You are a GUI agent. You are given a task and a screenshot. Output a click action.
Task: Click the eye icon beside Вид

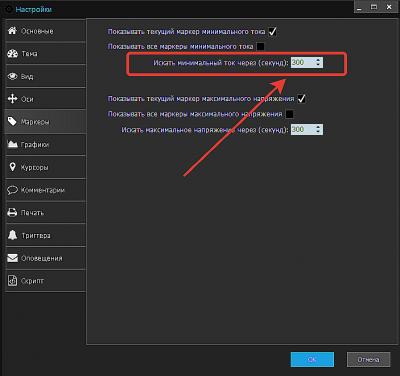[12, 76]
